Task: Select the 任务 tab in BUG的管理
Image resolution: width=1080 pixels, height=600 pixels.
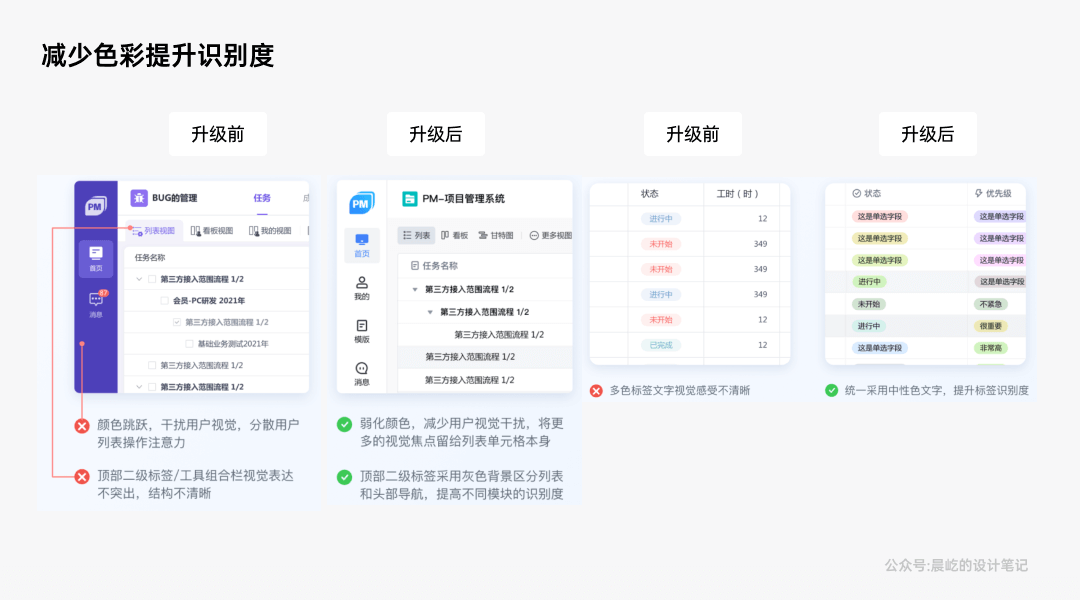Action: click(x=262, y=198)
